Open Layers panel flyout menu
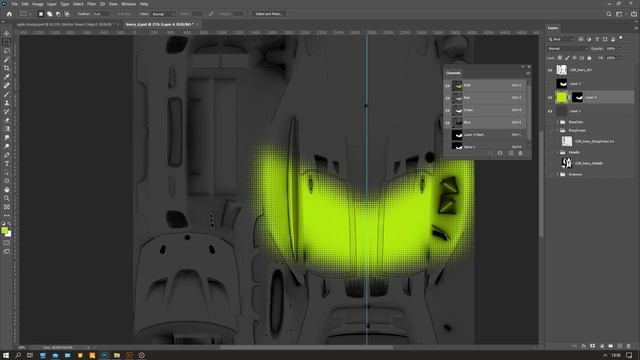This screenshot has height=360, width=640. [x=636, y=28]
